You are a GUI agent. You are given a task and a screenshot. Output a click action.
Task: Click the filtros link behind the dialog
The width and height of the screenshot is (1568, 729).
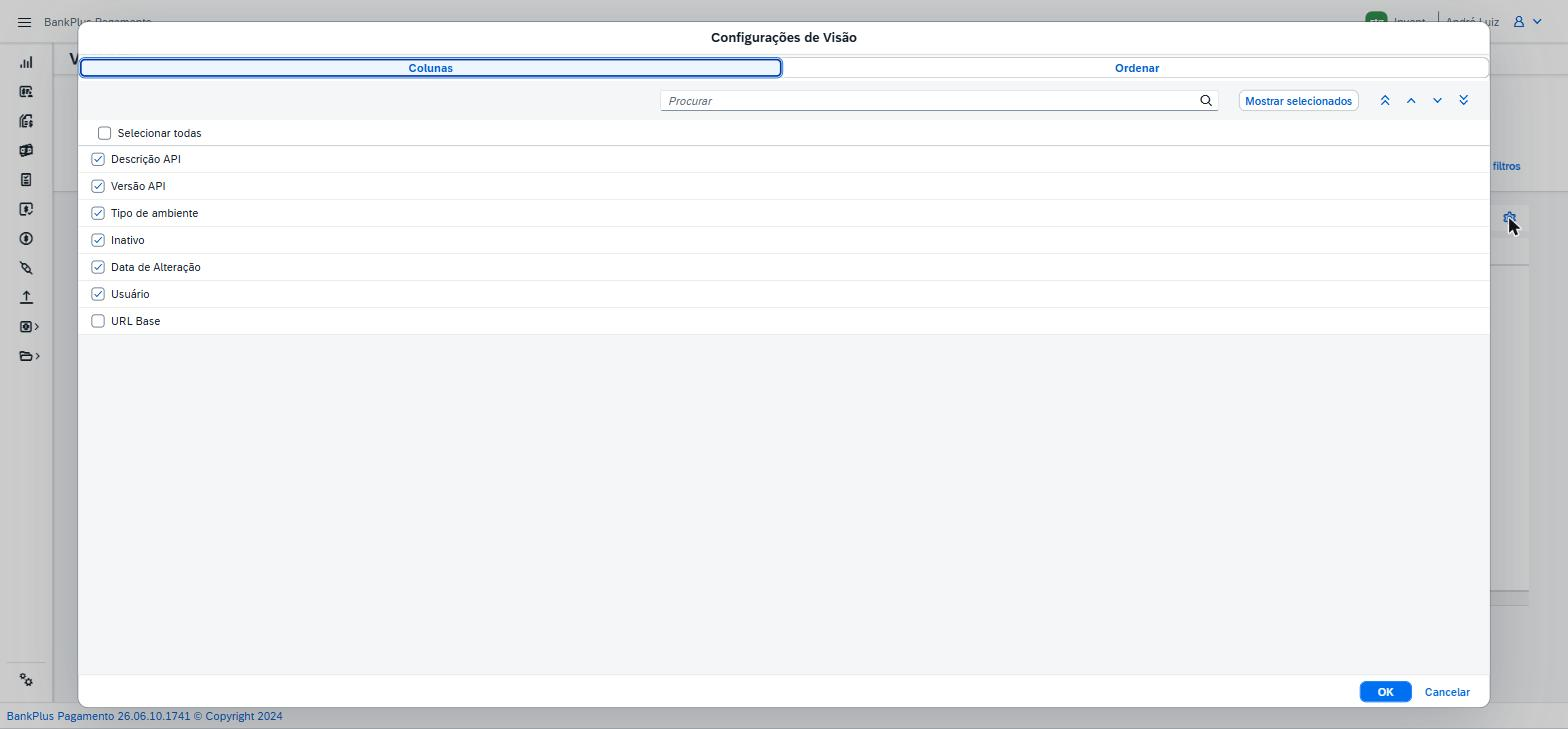tap(1506, 166)
